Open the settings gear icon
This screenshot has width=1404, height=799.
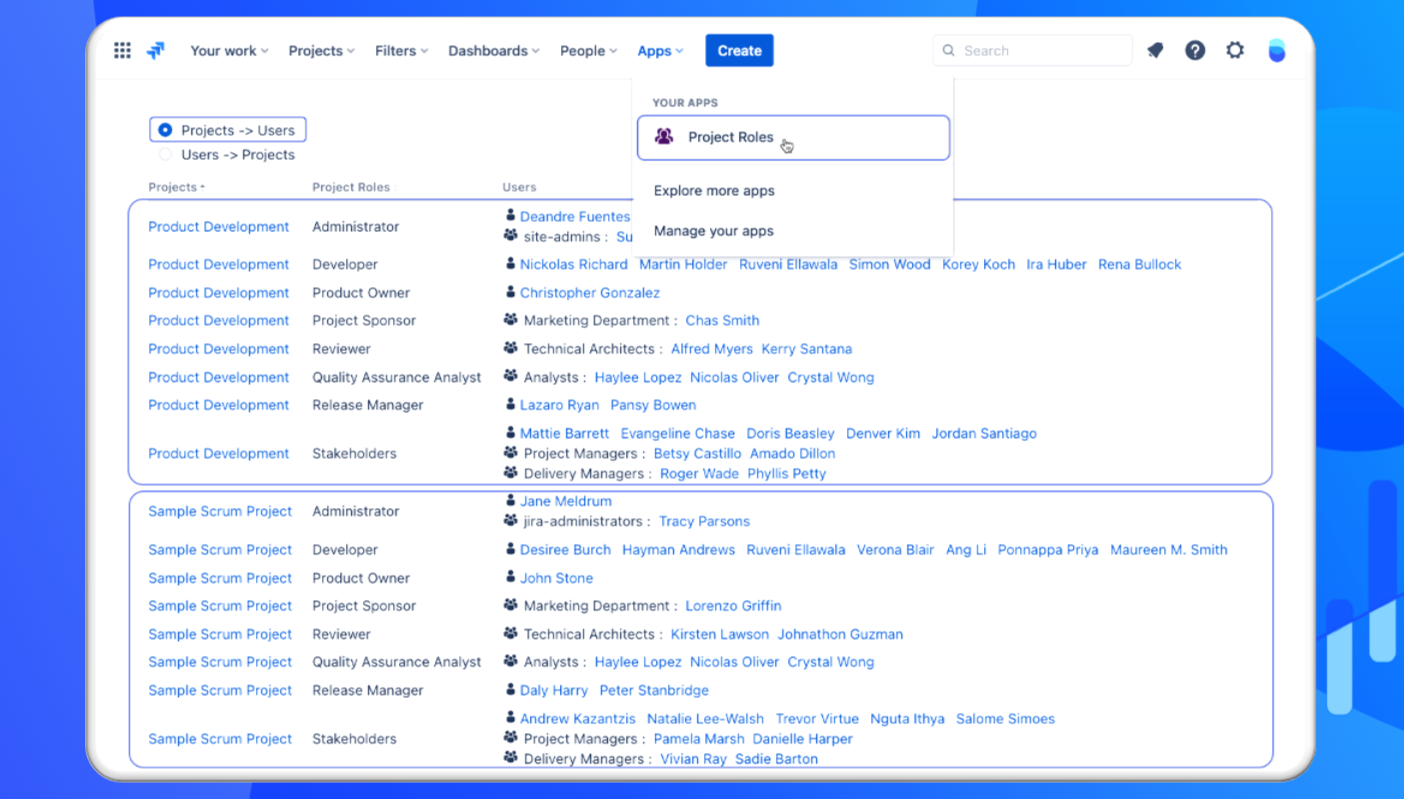1235,51
